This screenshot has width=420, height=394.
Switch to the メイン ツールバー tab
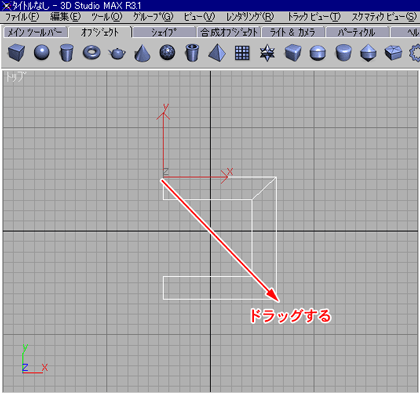pyautogui.click(x=35, y=32)
